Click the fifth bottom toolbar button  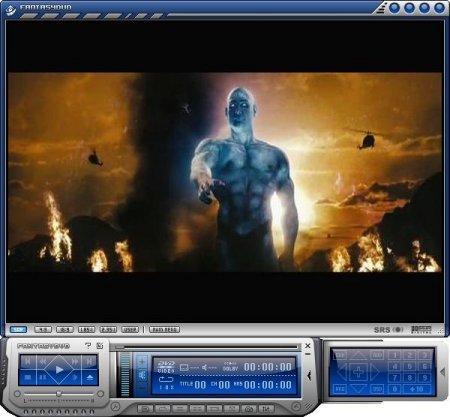coord(214,408)
